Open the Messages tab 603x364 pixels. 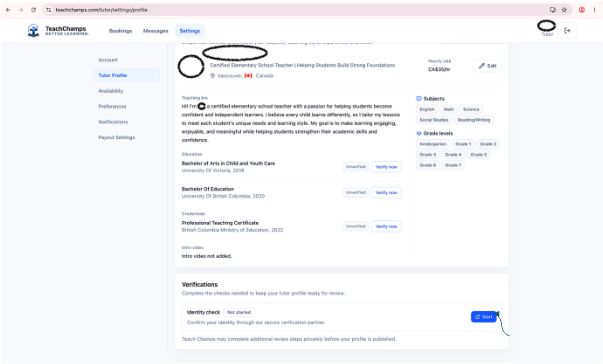click(x=155, y=31)
